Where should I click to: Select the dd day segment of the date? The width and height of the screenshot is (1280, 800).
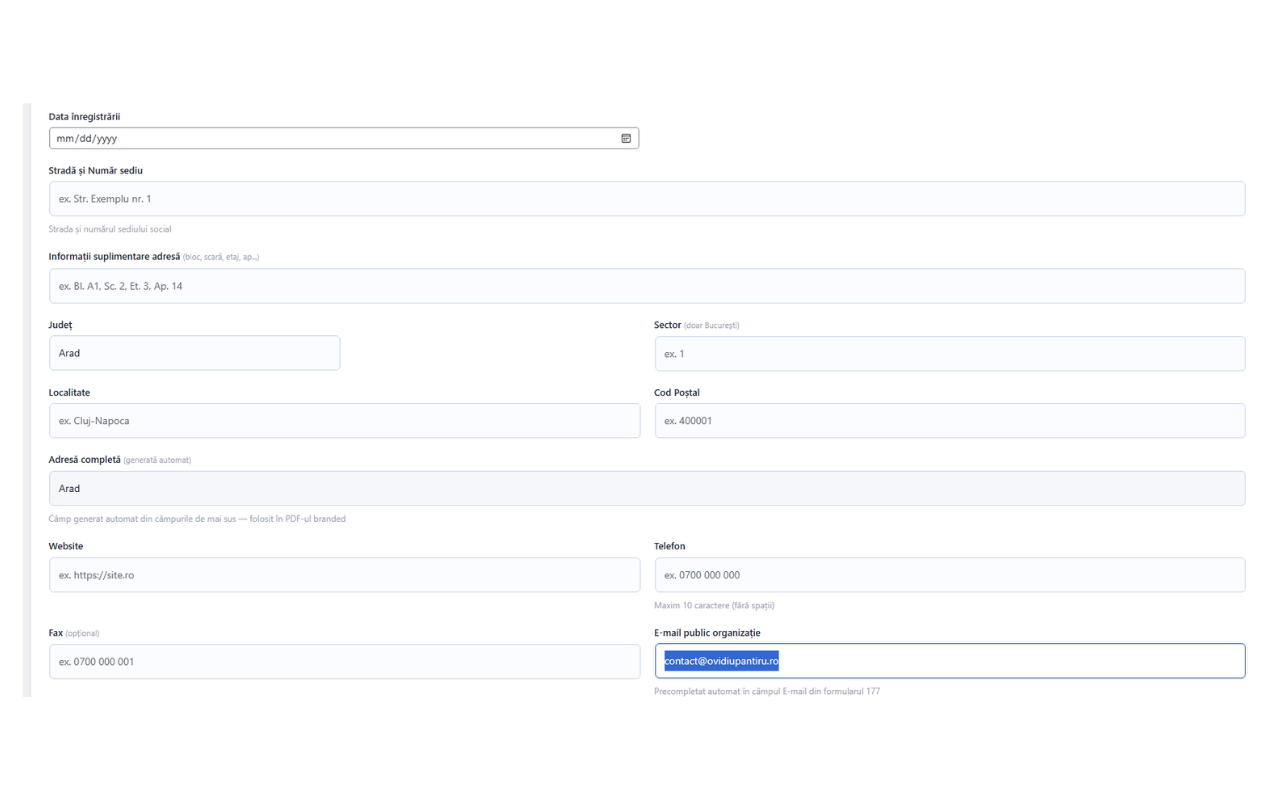tap(85, 138)
